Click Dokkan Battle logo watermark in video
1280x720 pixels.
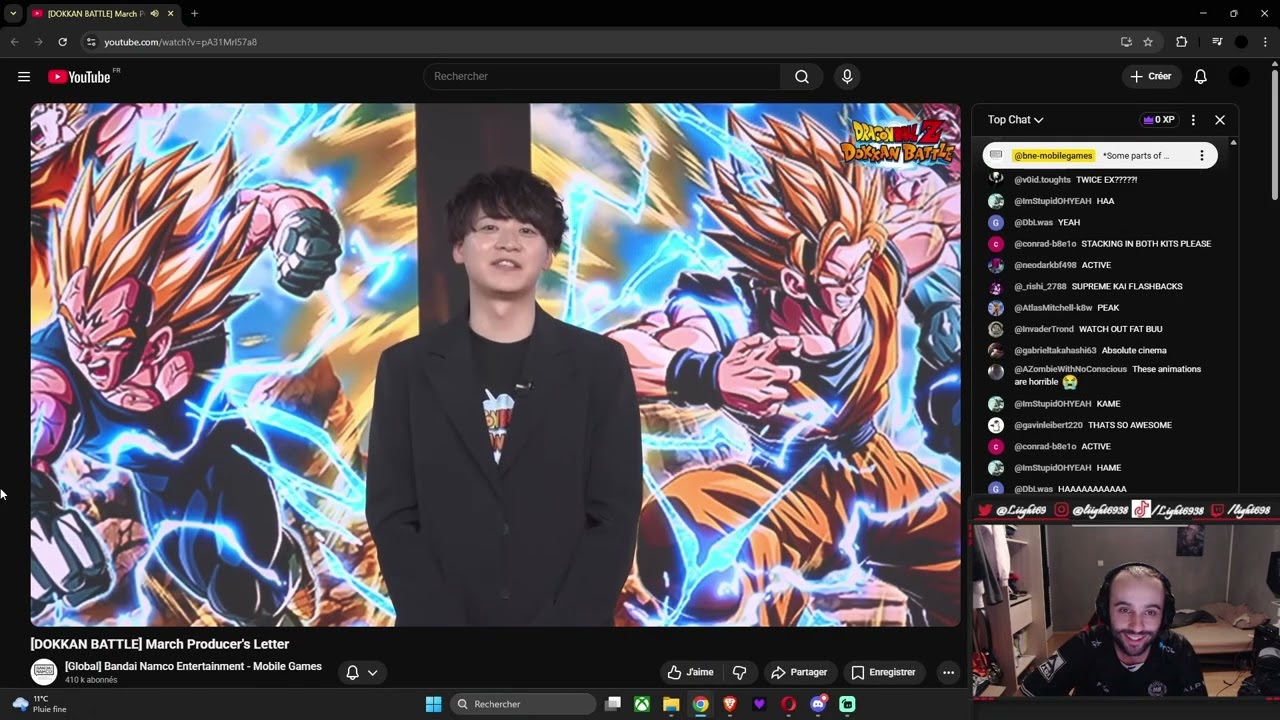tap(898, 142)
